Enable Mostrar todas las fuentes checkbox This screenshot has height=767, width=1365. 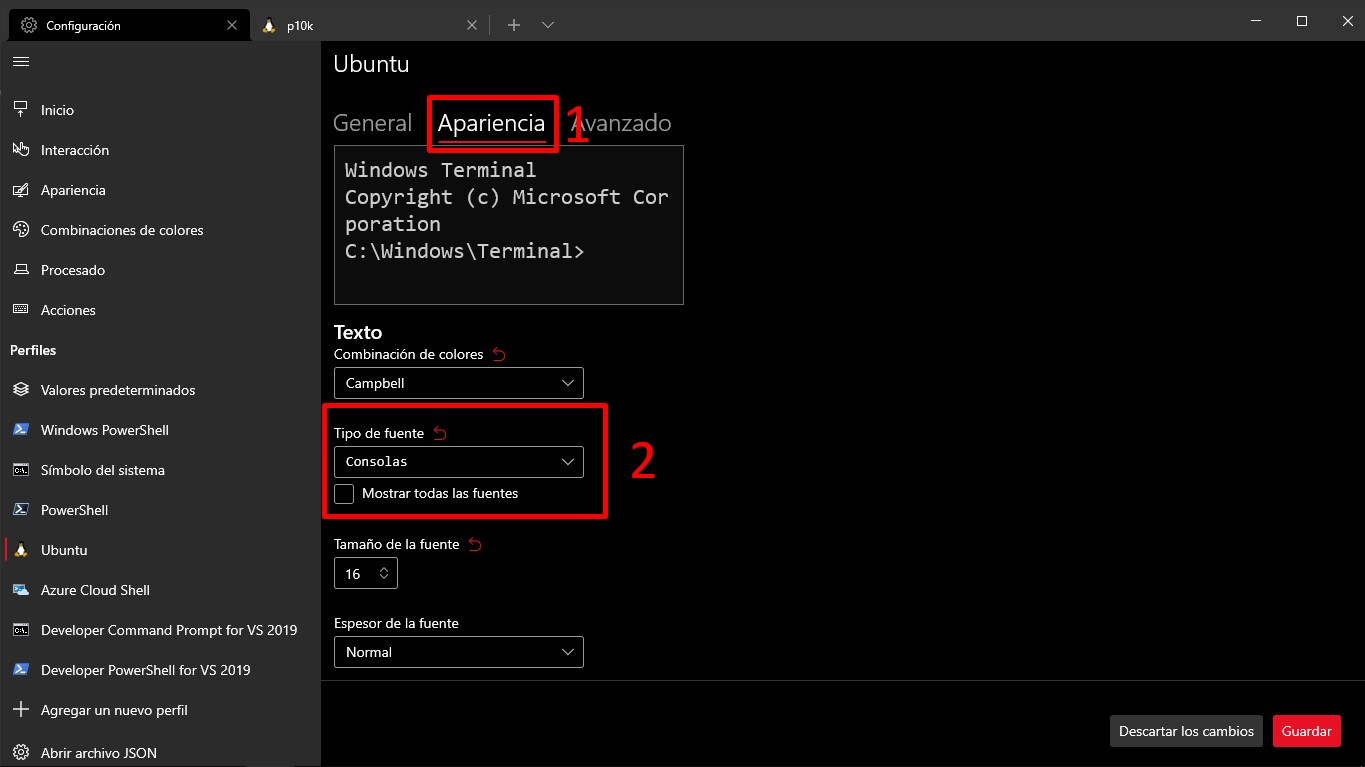[x=344, y=494]
